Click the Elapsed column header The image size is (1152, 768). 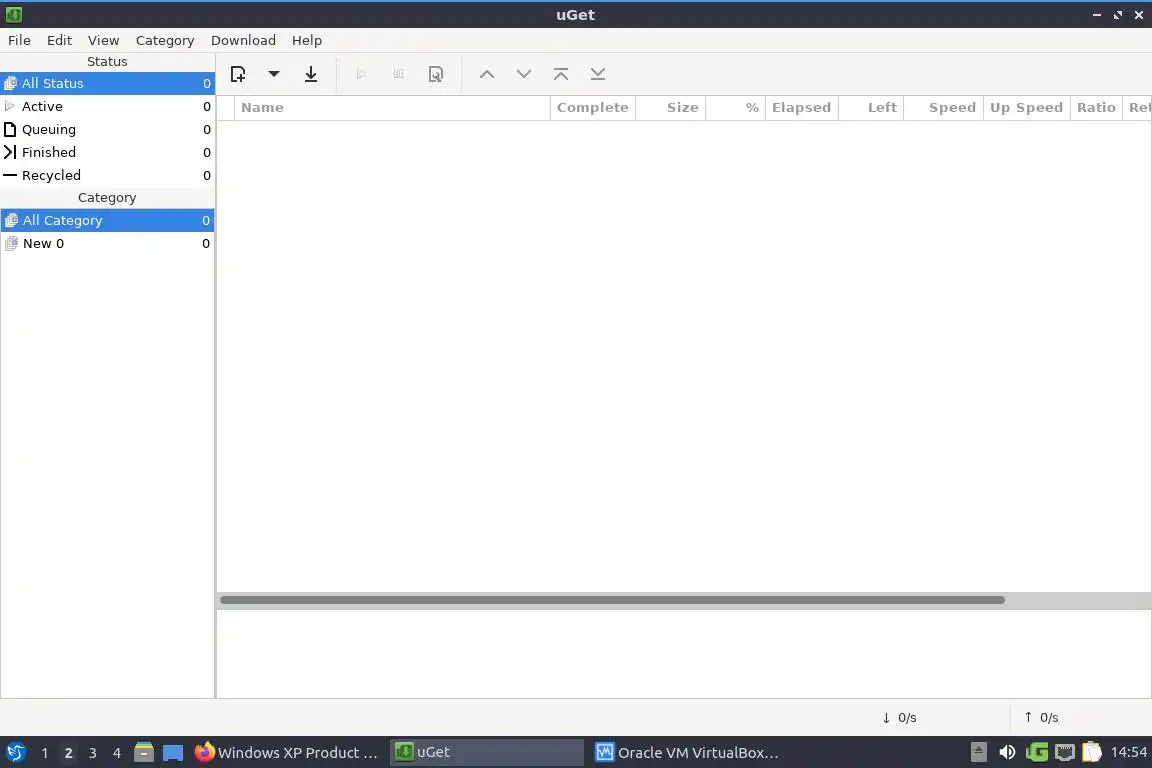(802, 108)
